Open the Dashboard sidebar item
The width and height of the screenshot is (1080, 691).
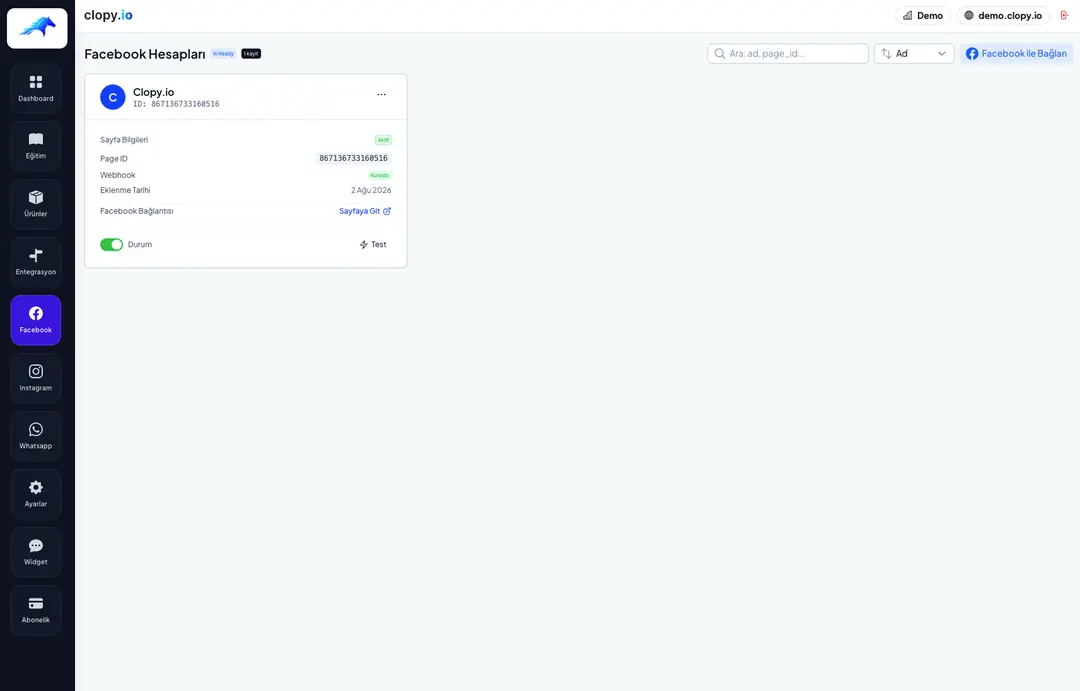click(x=36, y=88)
